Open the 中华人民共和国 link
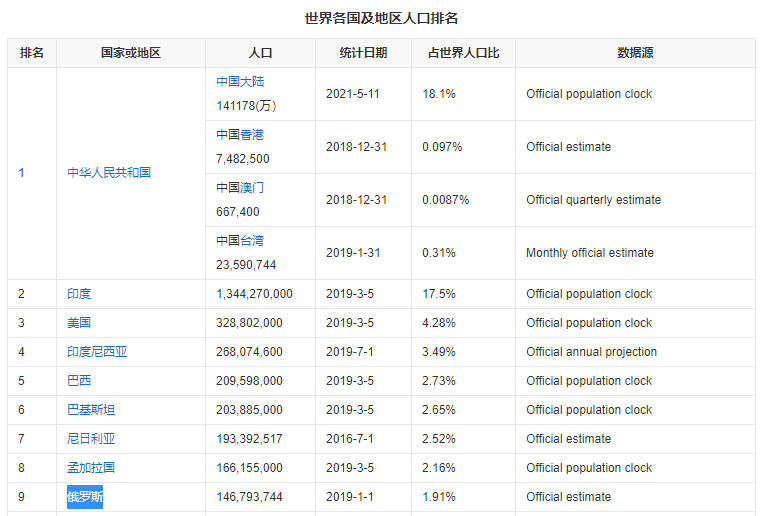 (109, 173)
